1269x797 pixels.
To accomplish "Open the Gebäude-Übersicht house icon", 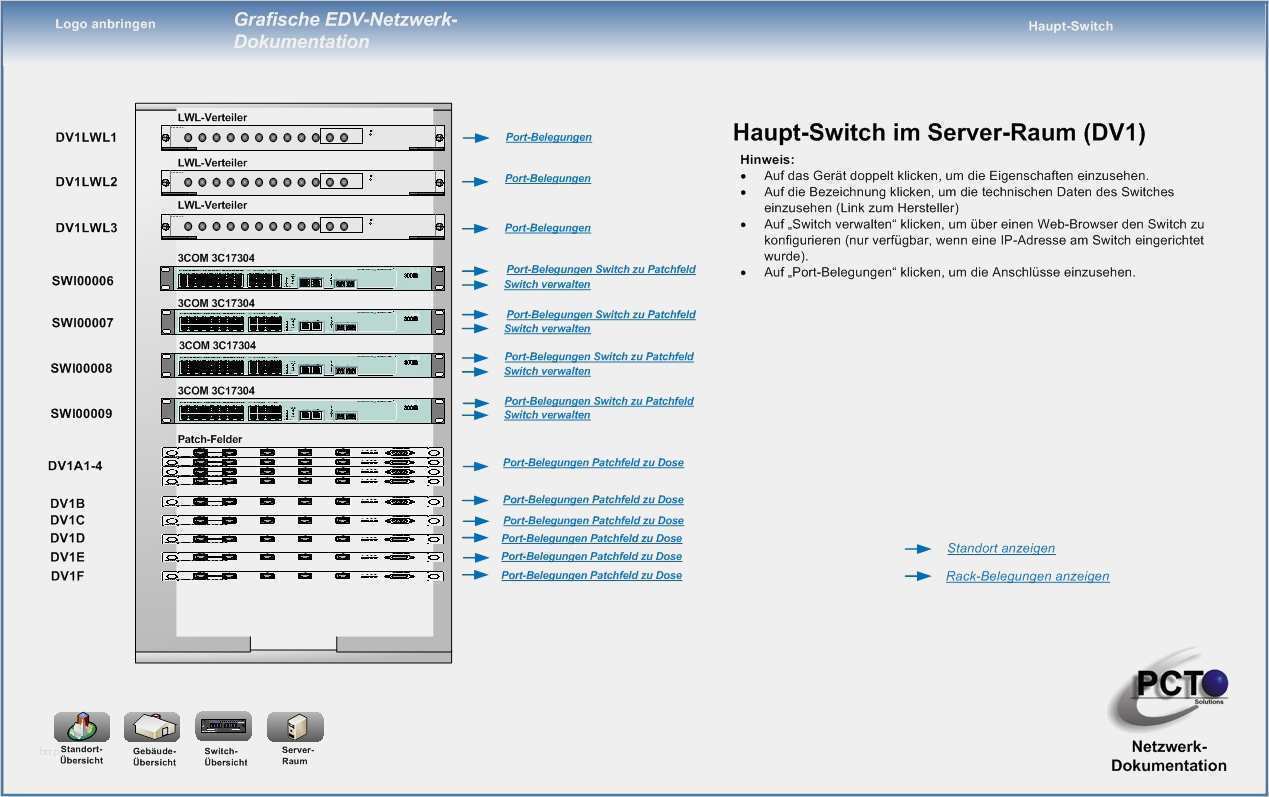I will (x=152, y=728).
